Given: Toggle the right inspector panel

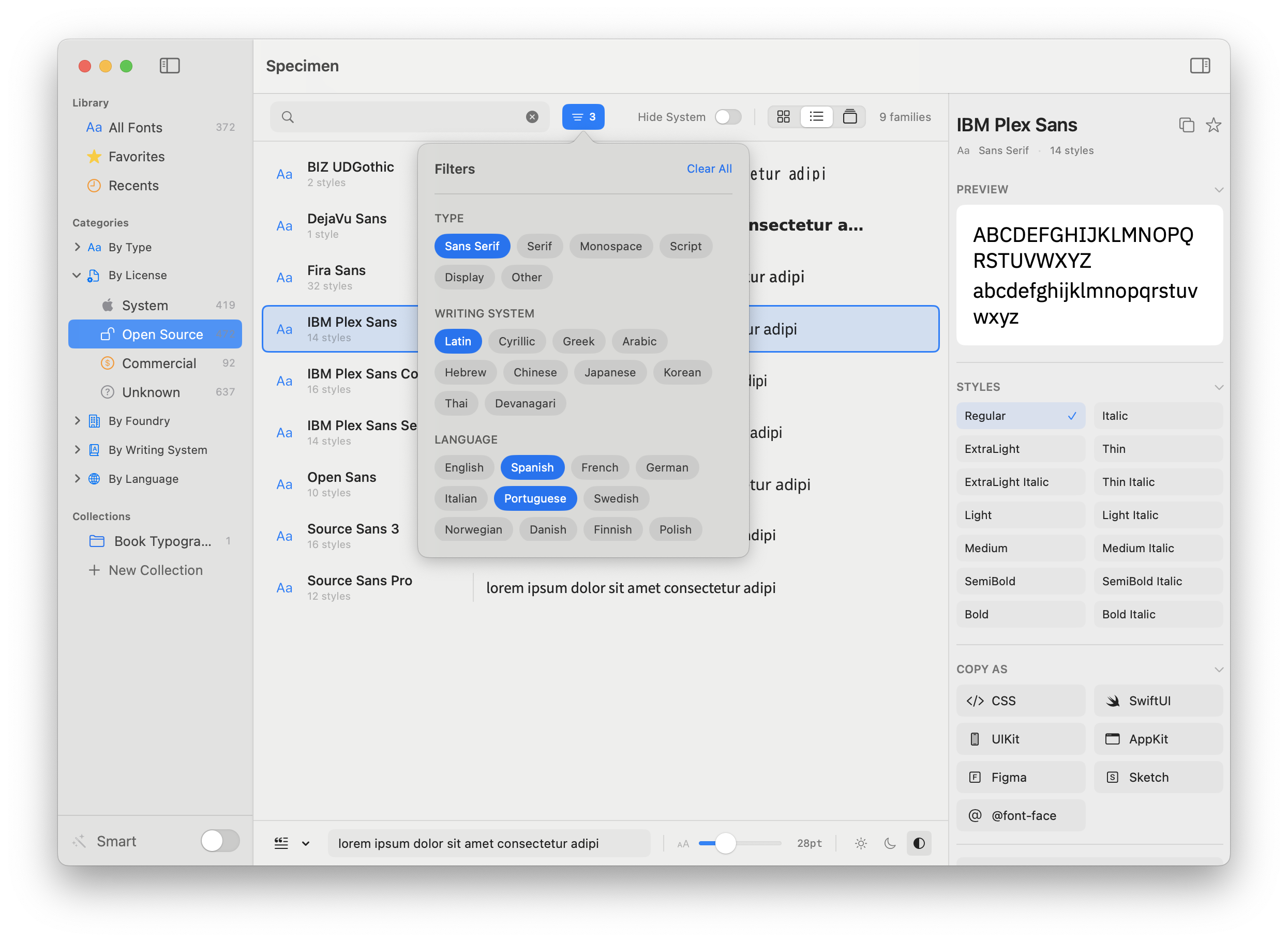Looking at the screenshot, I should pyautogui.click(x=1200, y=66).
